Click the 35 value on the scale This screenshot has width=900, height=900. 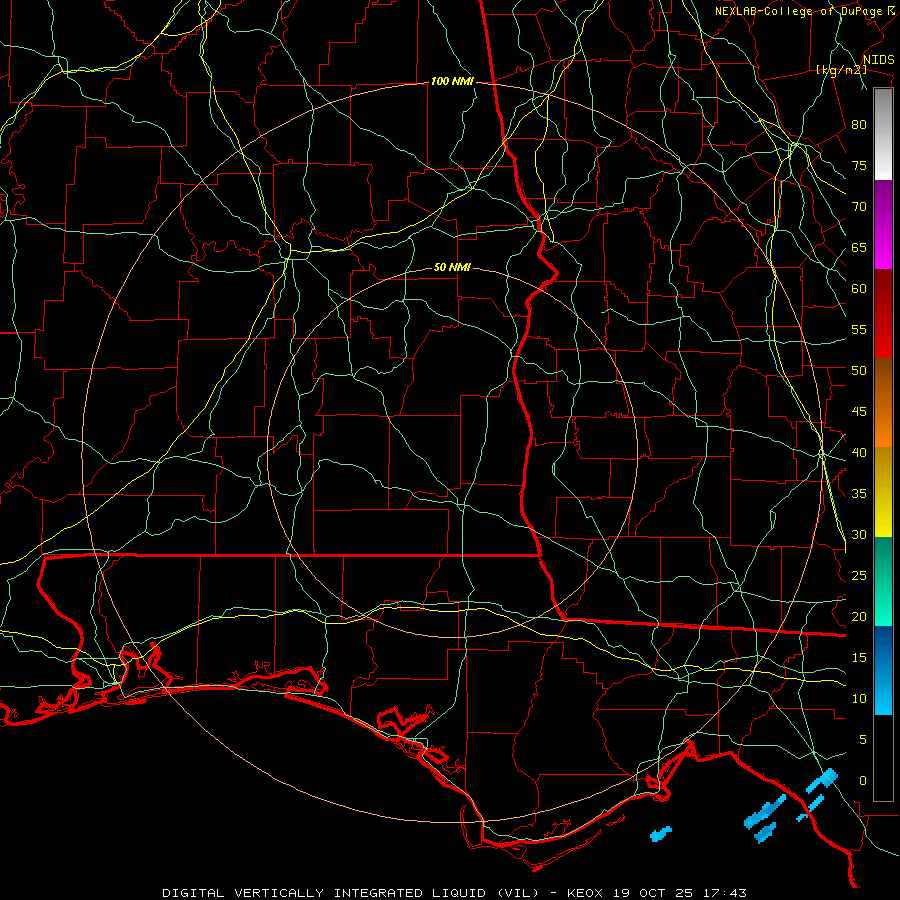(x=859, y=494)
